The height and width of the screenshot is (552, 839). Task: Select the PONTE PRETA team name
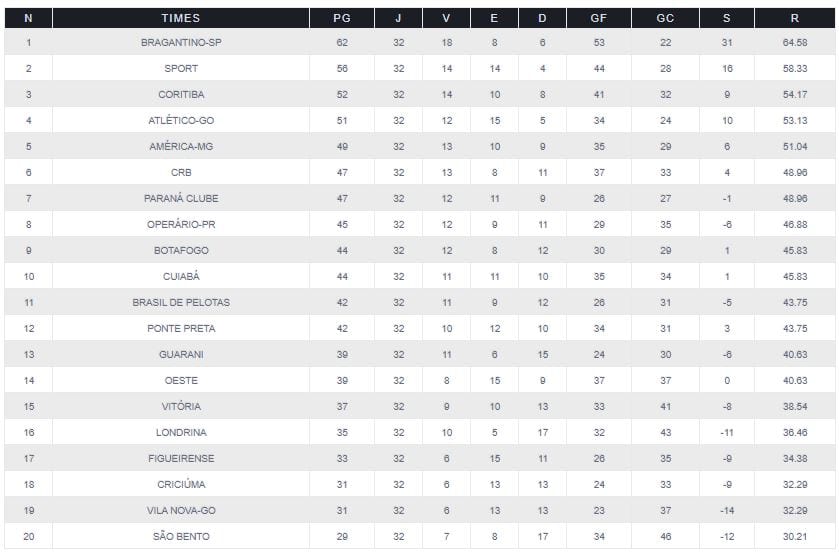(181, 329)
